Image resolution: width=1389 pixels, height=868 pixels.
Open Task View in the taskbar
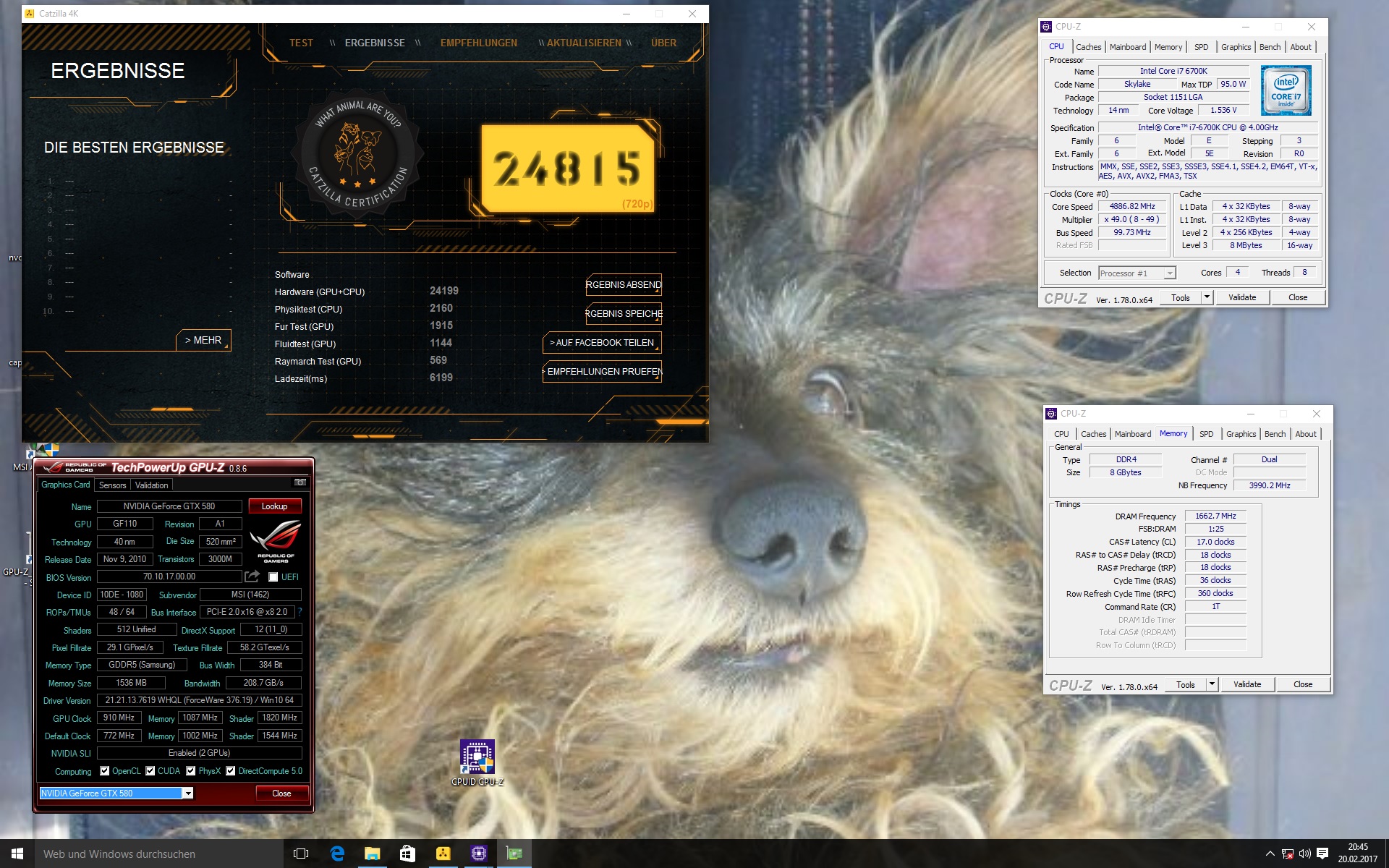coord(301,854)
